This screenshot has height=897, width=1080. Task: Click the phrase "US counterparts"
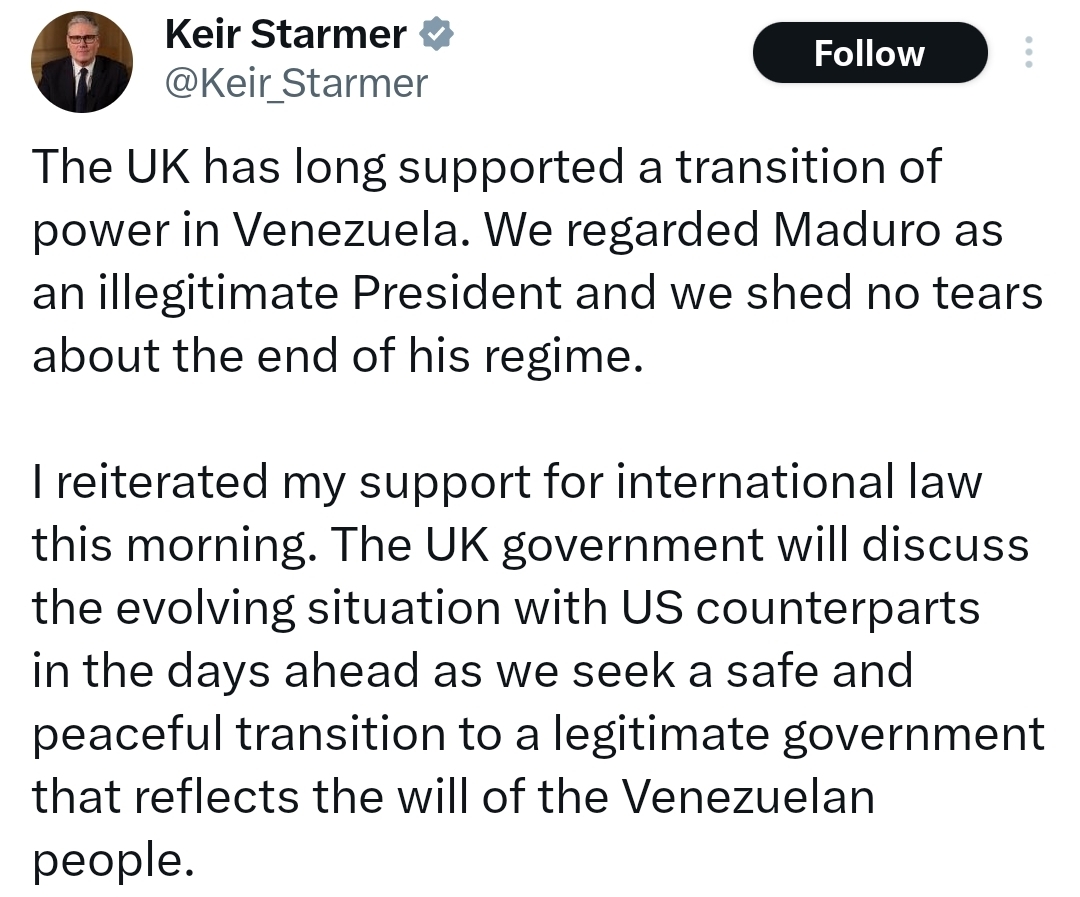[x=832, y=608]
